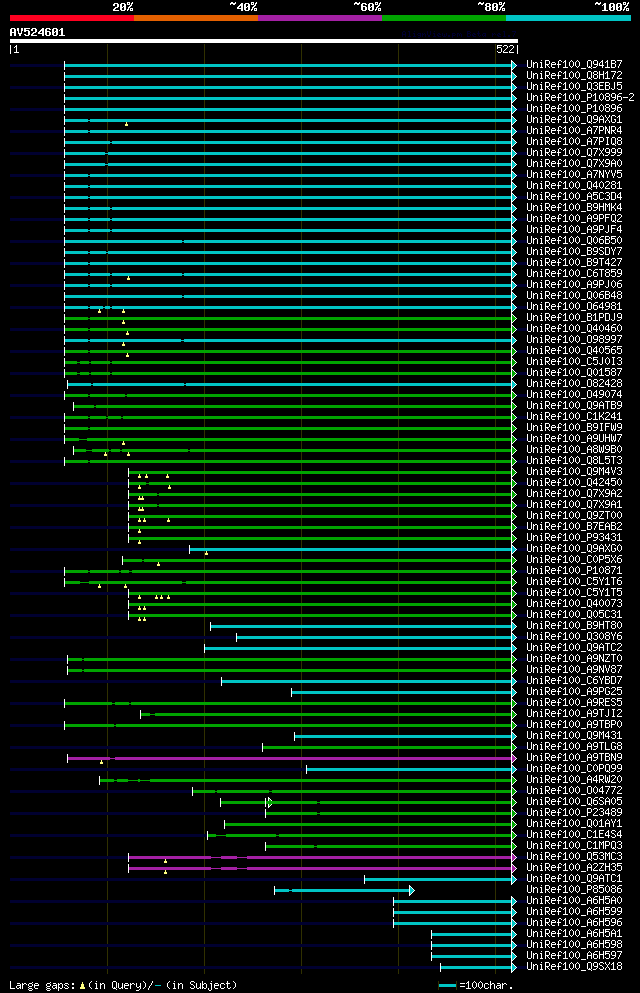Click the UniRef100_A6H5A0 label

pos(574,901)
